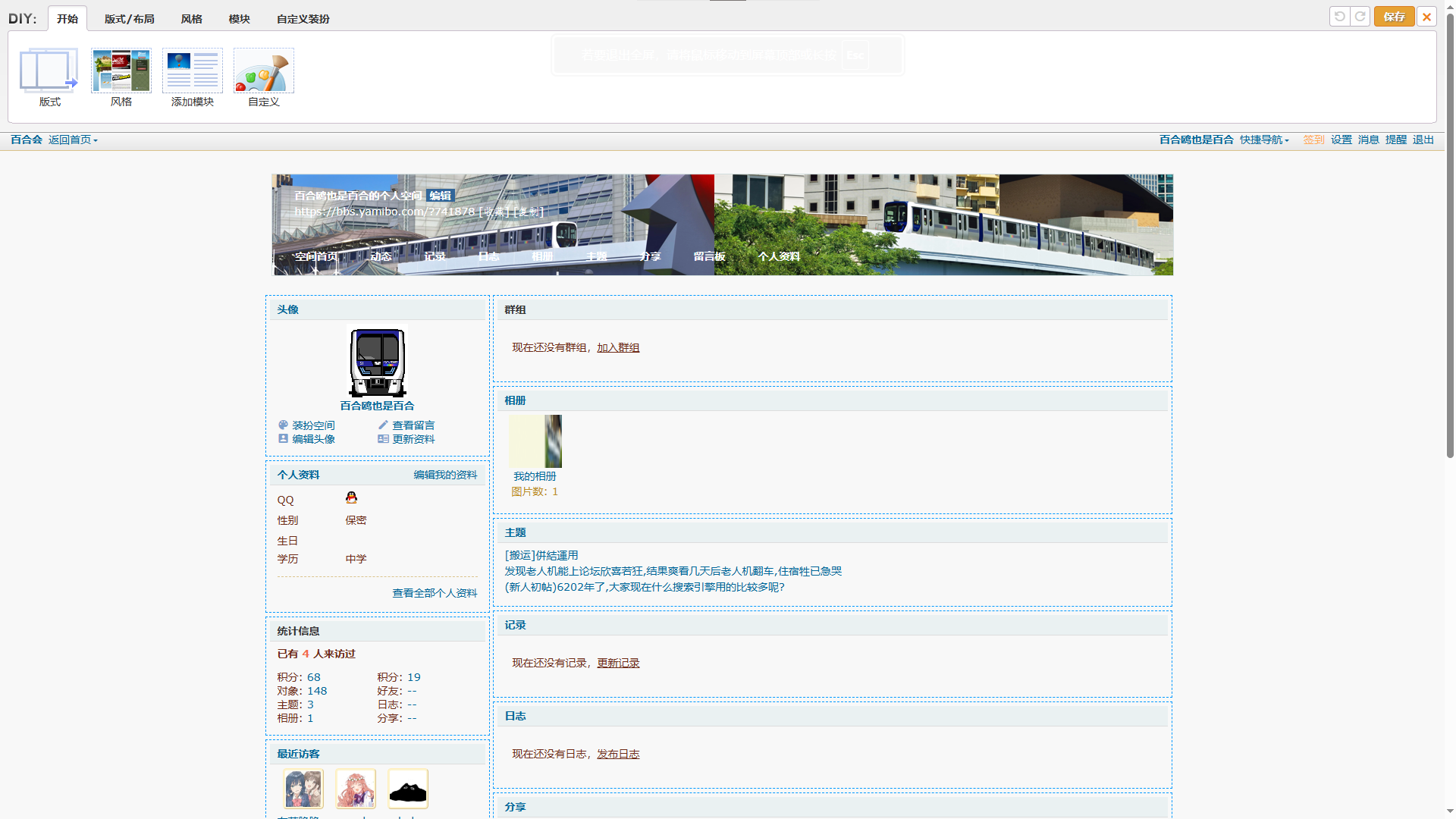Image resolution: width=1456 pixels, height=819 pixels.
Task: Expand the 返回首页 dropdown
Action: [73, 140]
